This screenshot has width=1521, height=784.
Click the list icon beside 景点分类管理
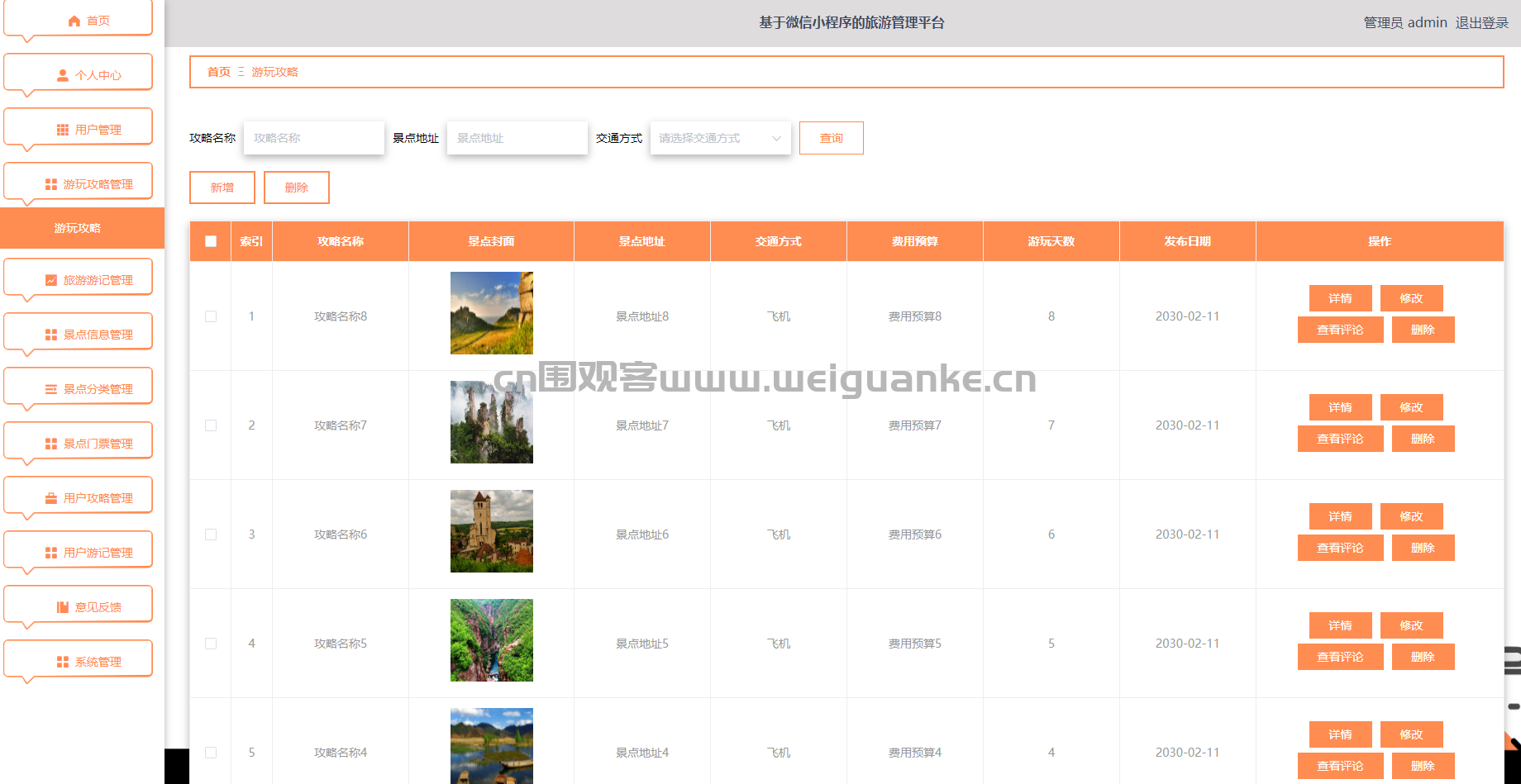click(x=51, y=389)
